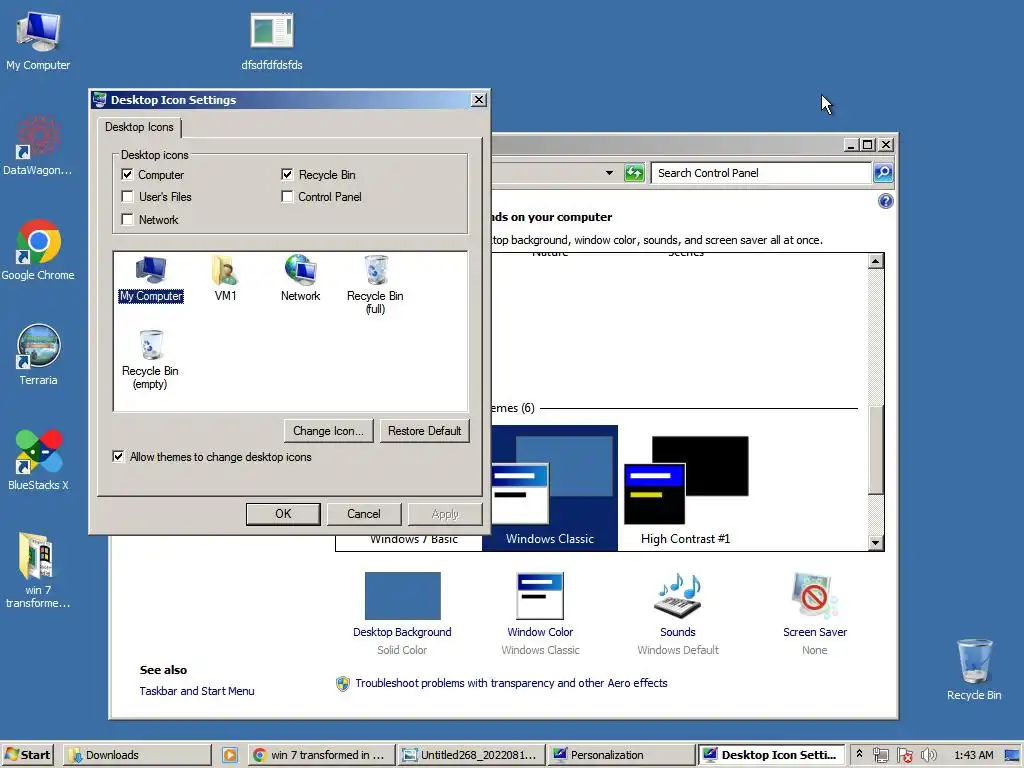Switch to Untitled268 taskbar item
The width and height of the screenshot is (1024, 768).
coord(471,755)
